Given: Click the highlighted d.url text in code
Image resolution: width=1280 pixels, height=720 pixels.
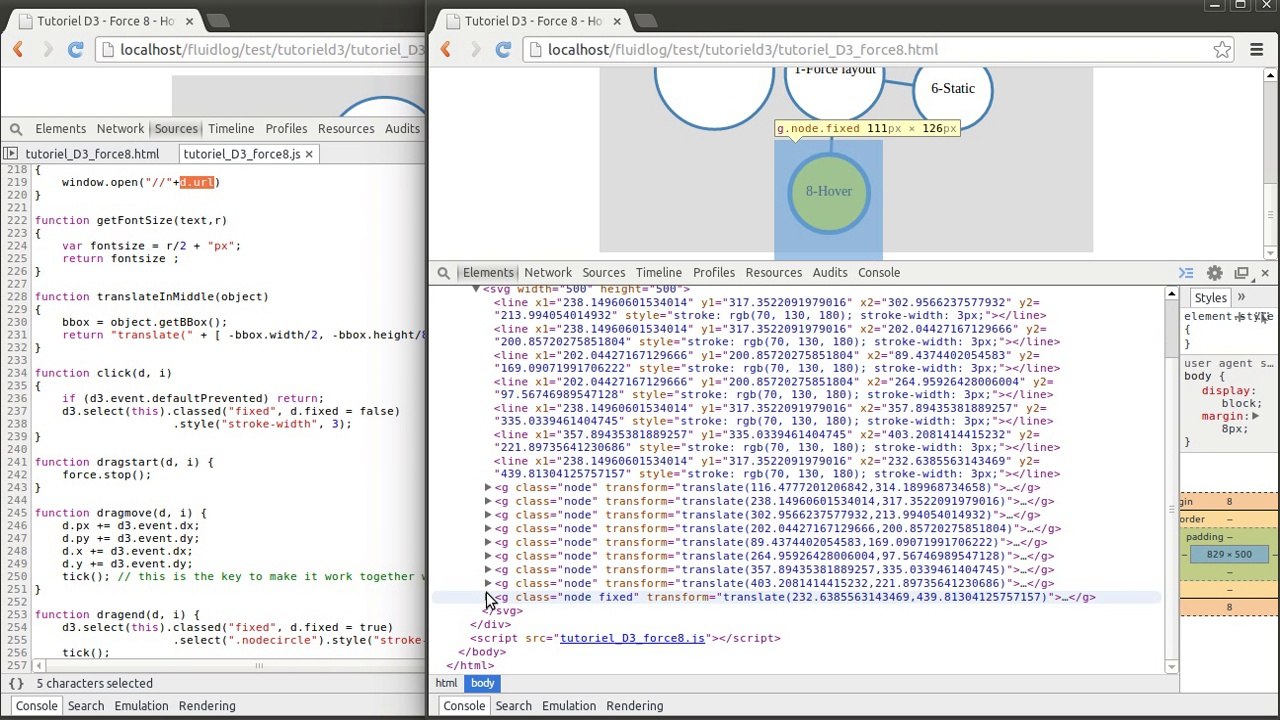Looking at the screenshot, I should pos(197,183).
